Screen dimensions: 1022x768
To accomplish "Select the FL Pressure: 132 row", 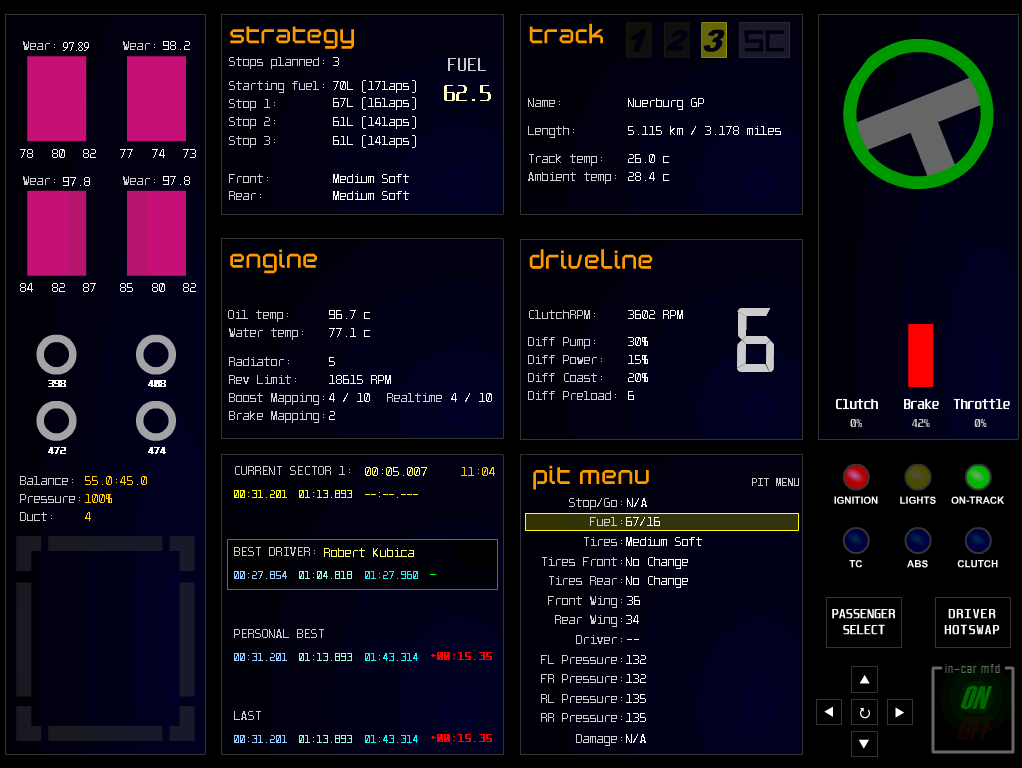I will pyautogui.click(x=593, y=660).
